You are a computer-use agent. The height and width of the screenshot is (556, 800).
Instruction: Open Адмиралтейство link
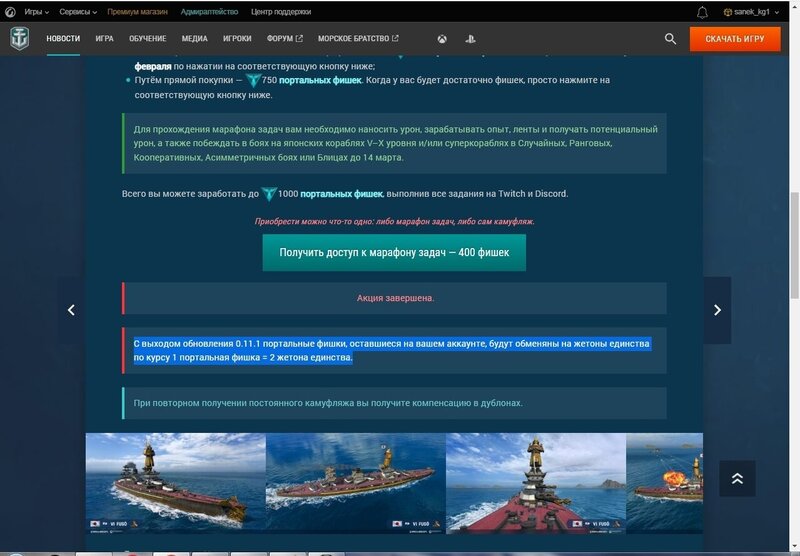point(209,12)
